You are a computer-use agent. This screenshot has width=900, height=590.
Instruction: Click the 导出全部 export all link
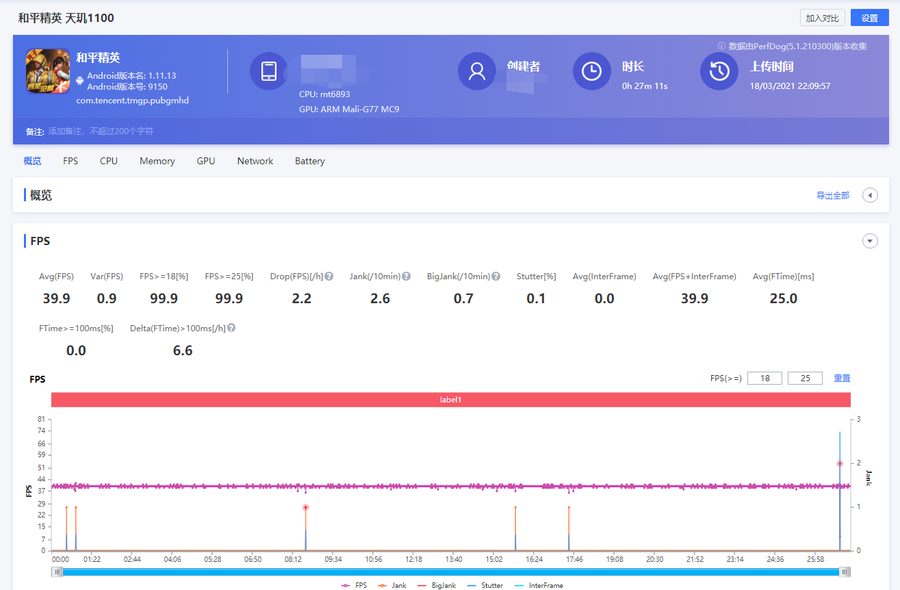point(832,195)
